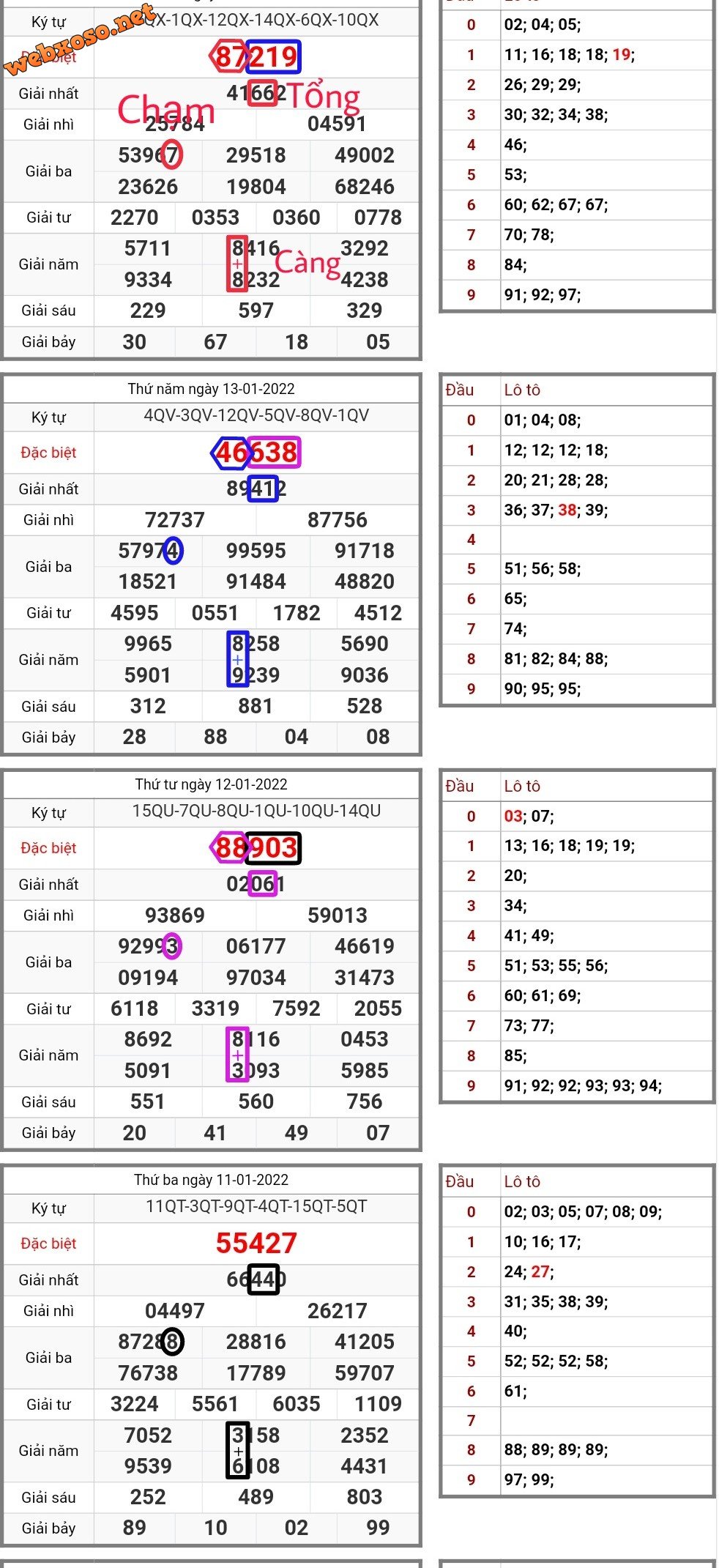
Task: Click the date header 'Thứ ba ngày 11-01-2022'
Action: [212, 1180]
